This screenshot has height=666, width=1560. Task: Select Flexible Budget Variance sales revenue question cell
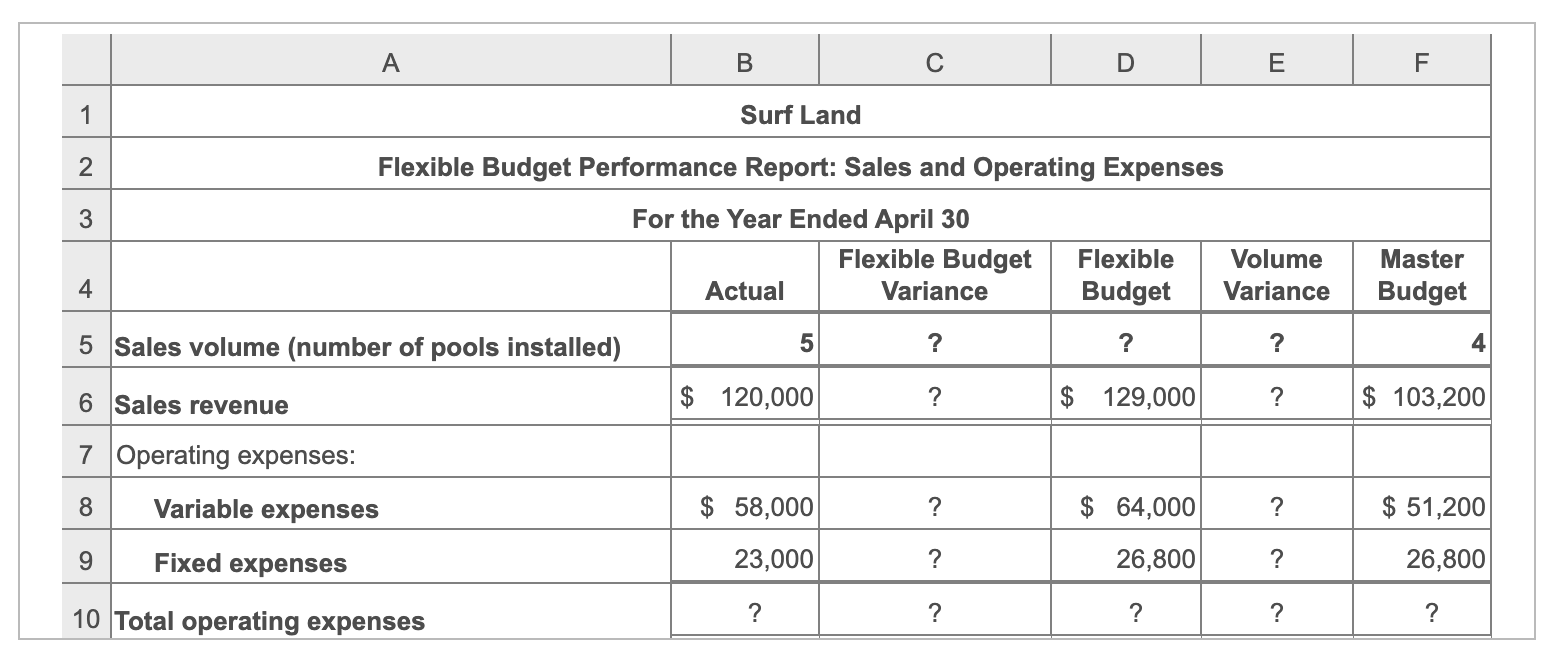click(934, 397)
